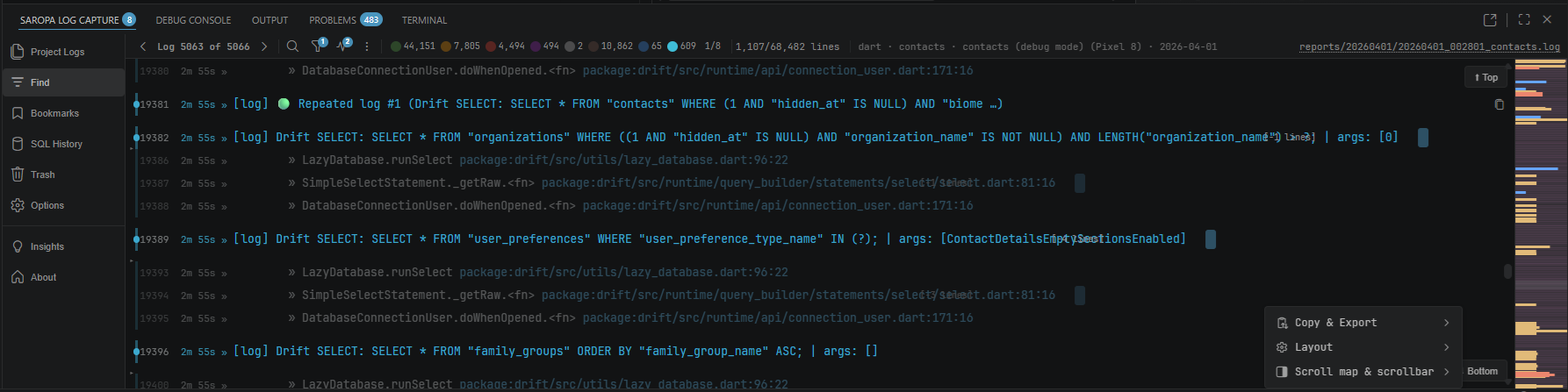Expand the Layout submenu
The image size is (1568, 392).
pyautogui.click(x=1363, y=347)
